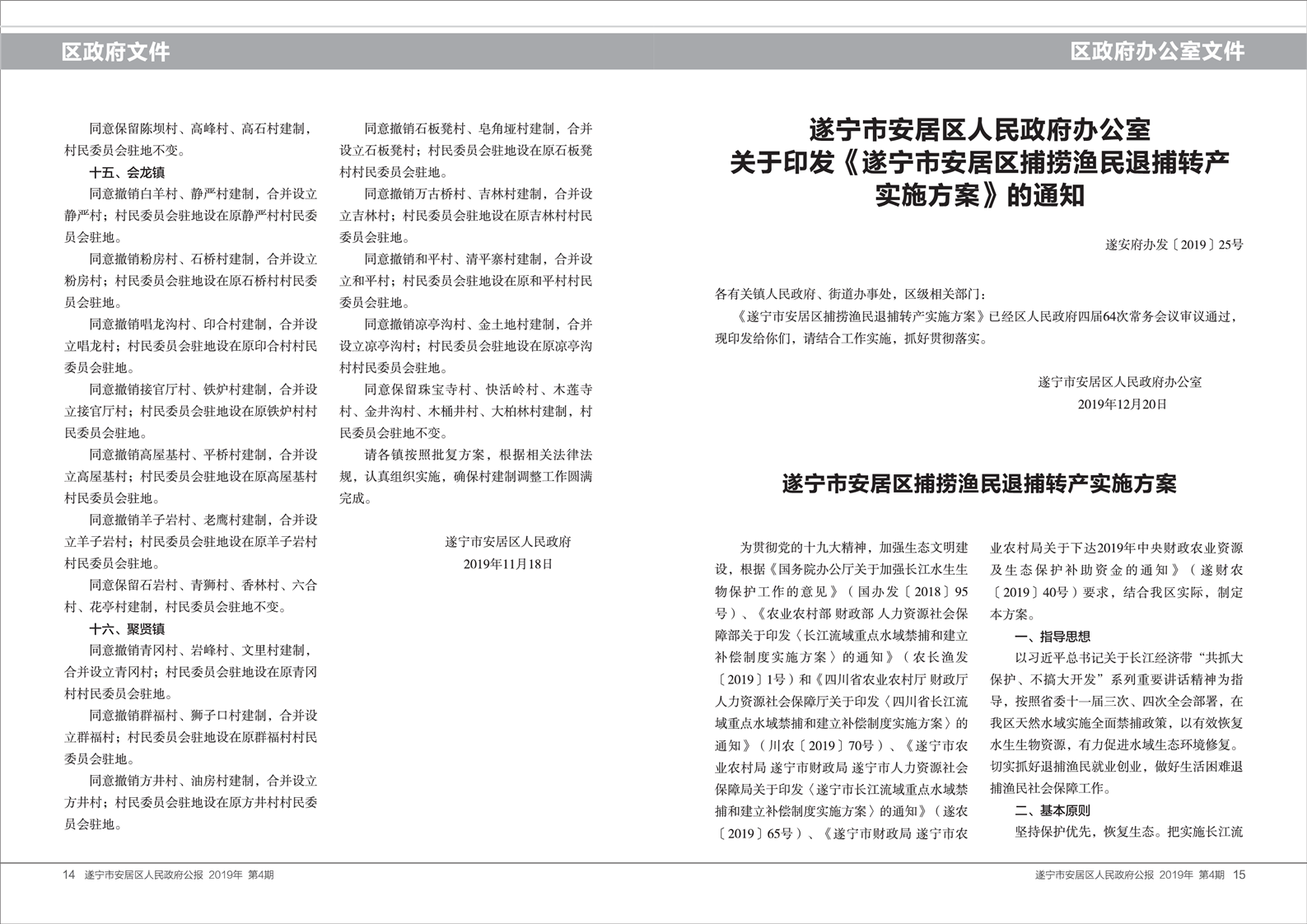Click the notice title line 遂宁市安居区人民政府办公室

point(979,130)
